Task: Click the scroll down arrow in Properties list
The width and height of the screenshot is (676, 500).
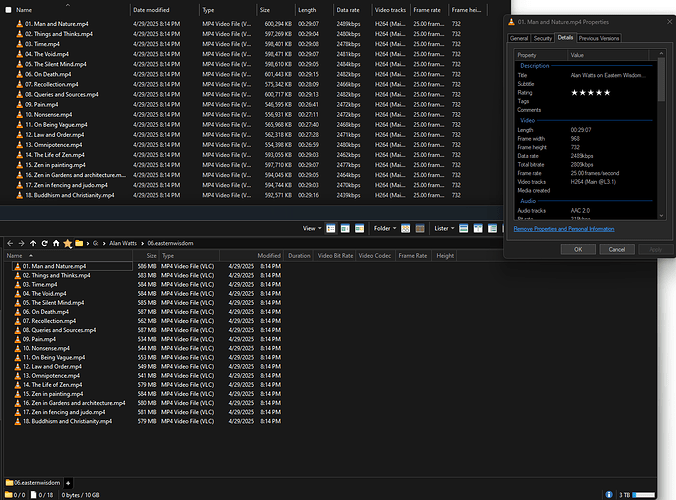Action: coord(661,216)
